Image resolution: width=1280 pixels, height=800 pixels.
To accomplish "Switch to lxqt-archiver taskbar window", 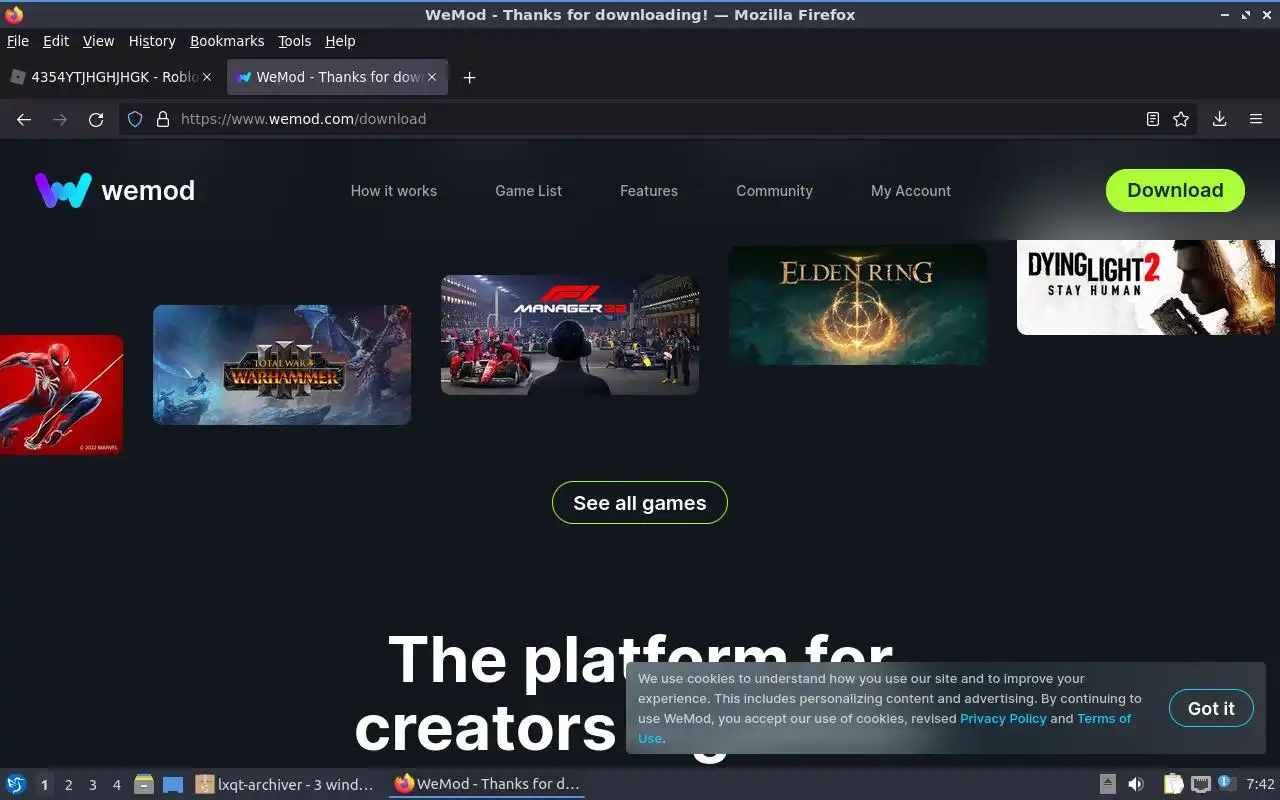I will (x=286, y=785).
